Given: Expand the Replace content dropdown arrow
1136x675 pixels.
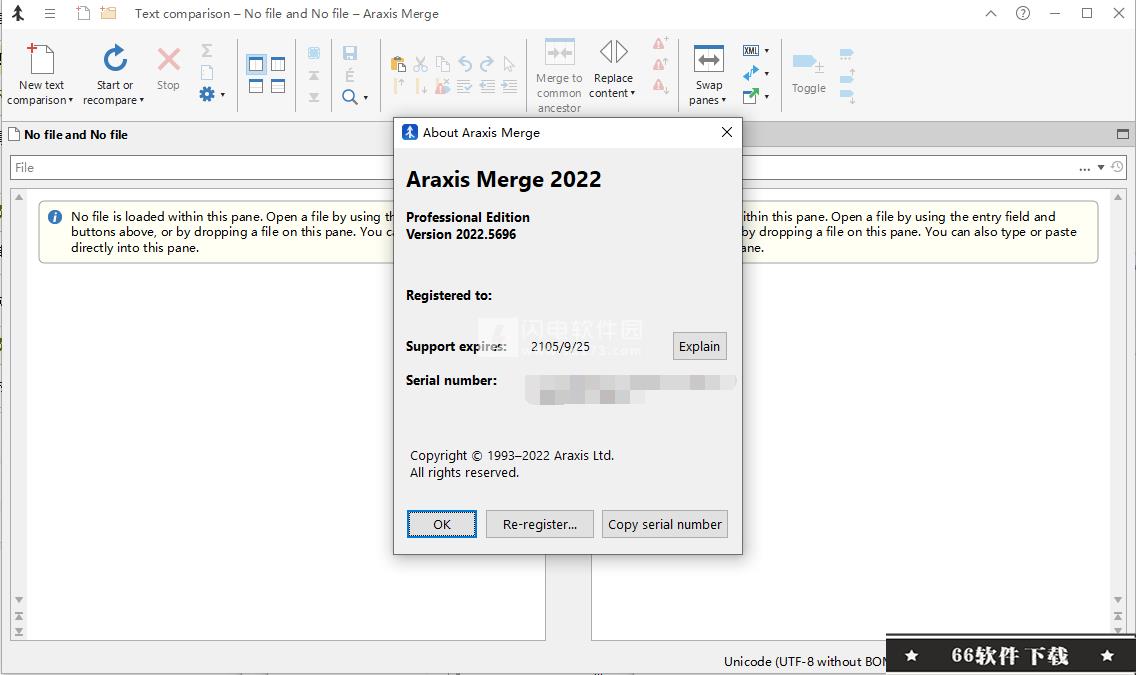Looking at the screenshot, I should pos(632,93).
